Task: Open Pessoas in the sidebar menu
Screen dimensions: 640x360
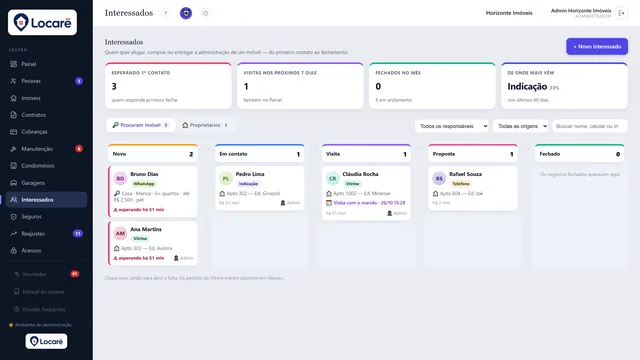Action: 46,81
